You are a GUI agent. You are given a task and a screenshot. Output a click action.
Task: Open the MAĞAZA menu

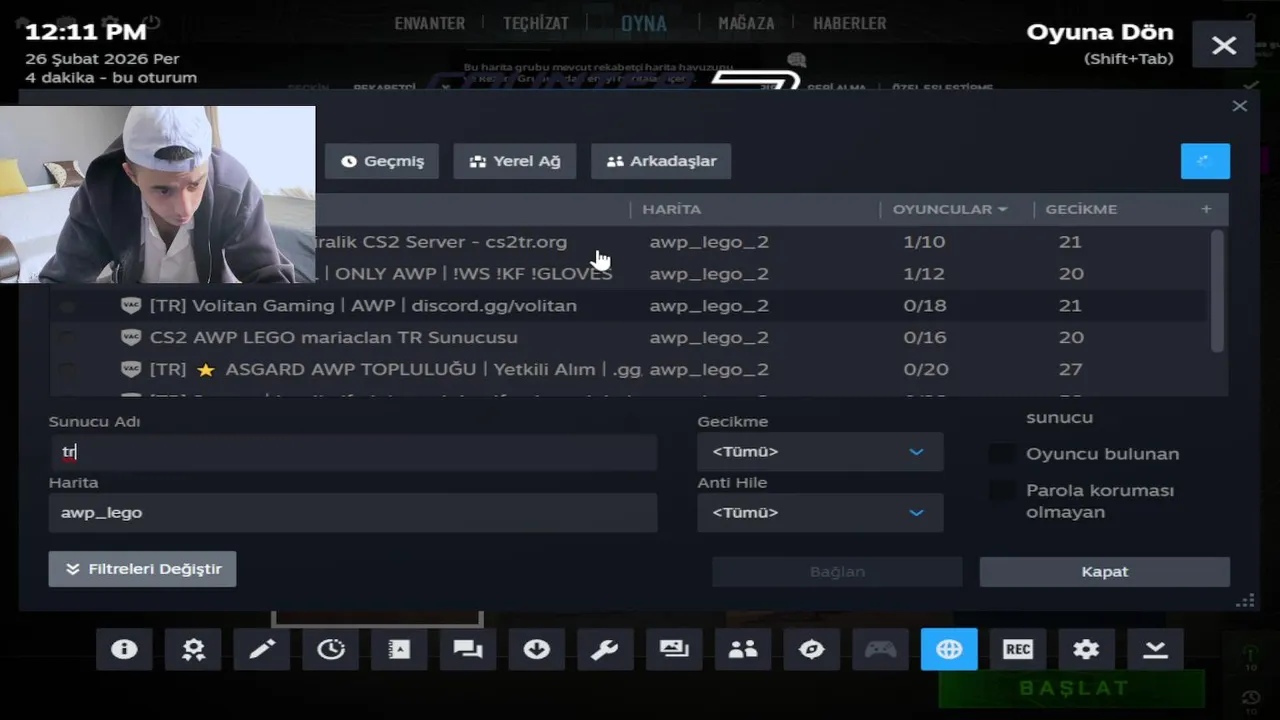(746, 23)
